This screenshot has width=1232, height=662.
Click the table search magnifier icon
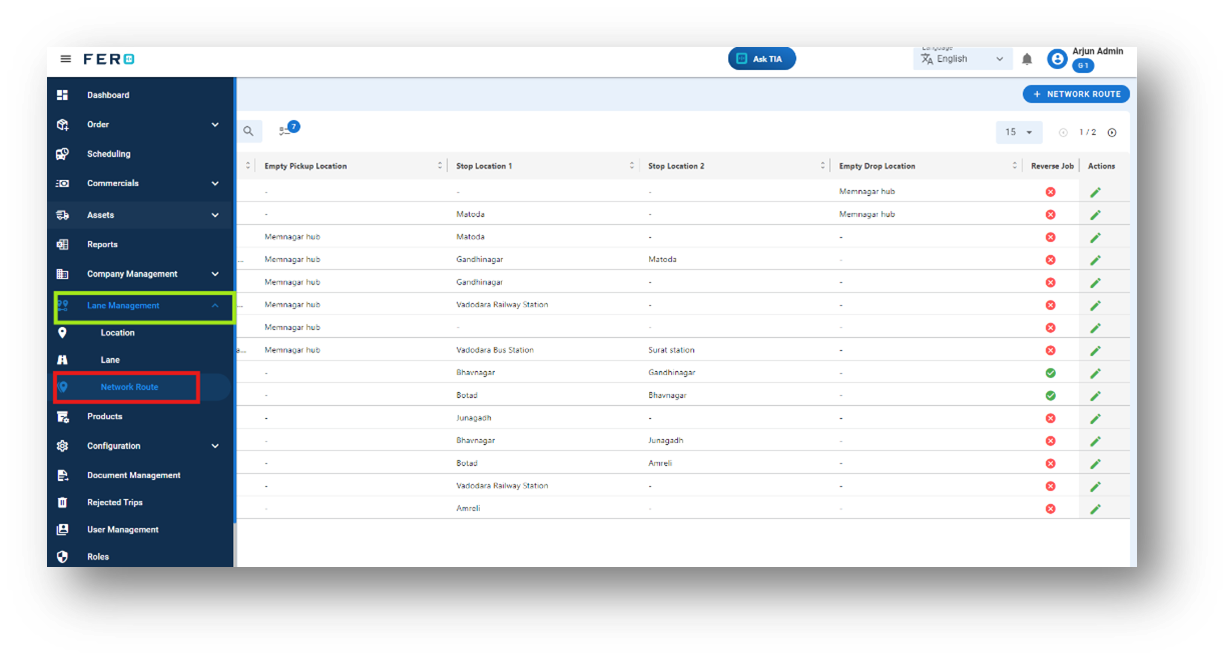pyautogui.click(x=248, y=131)
